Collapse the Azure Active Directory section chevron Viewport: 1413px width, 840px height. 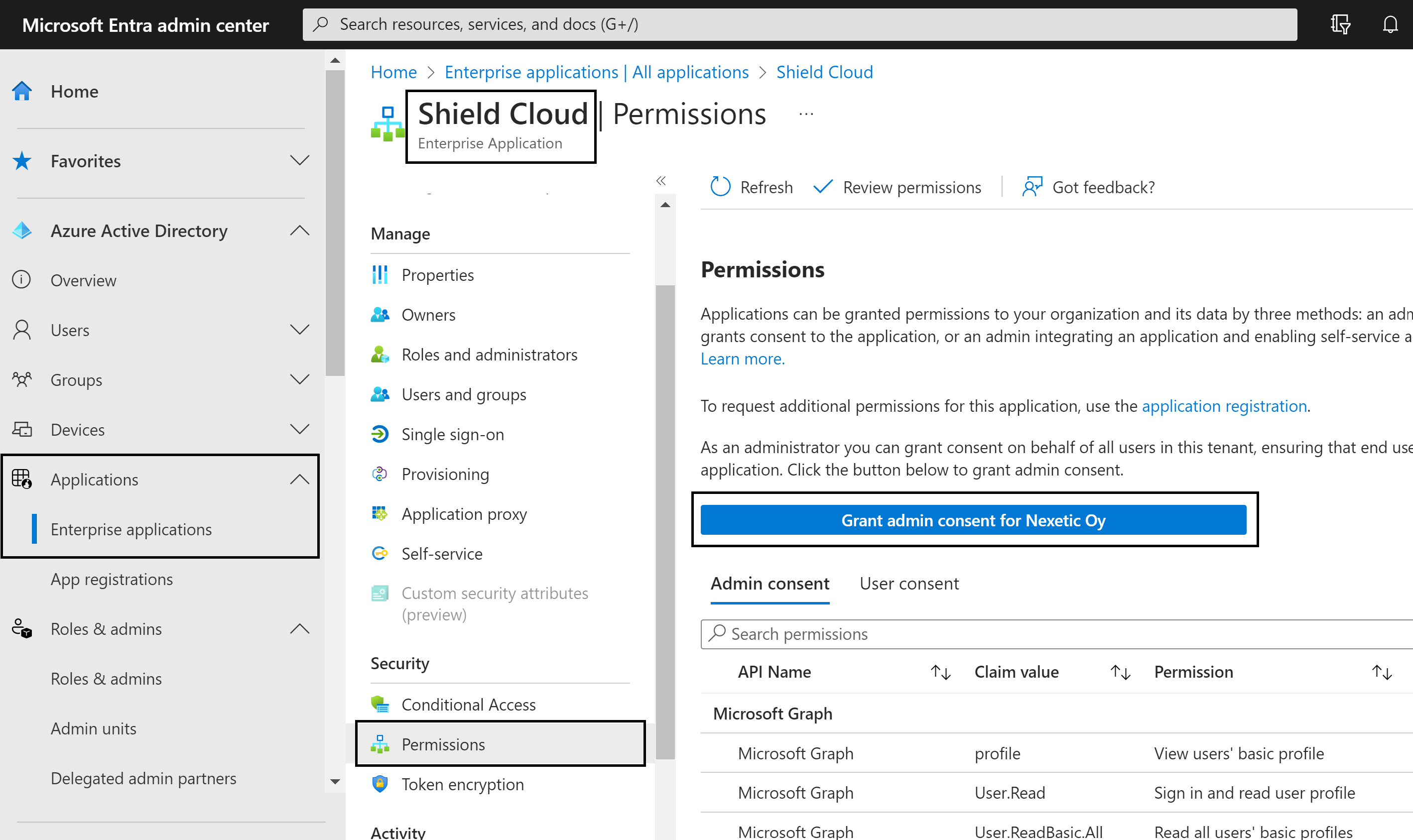[299, 230]
